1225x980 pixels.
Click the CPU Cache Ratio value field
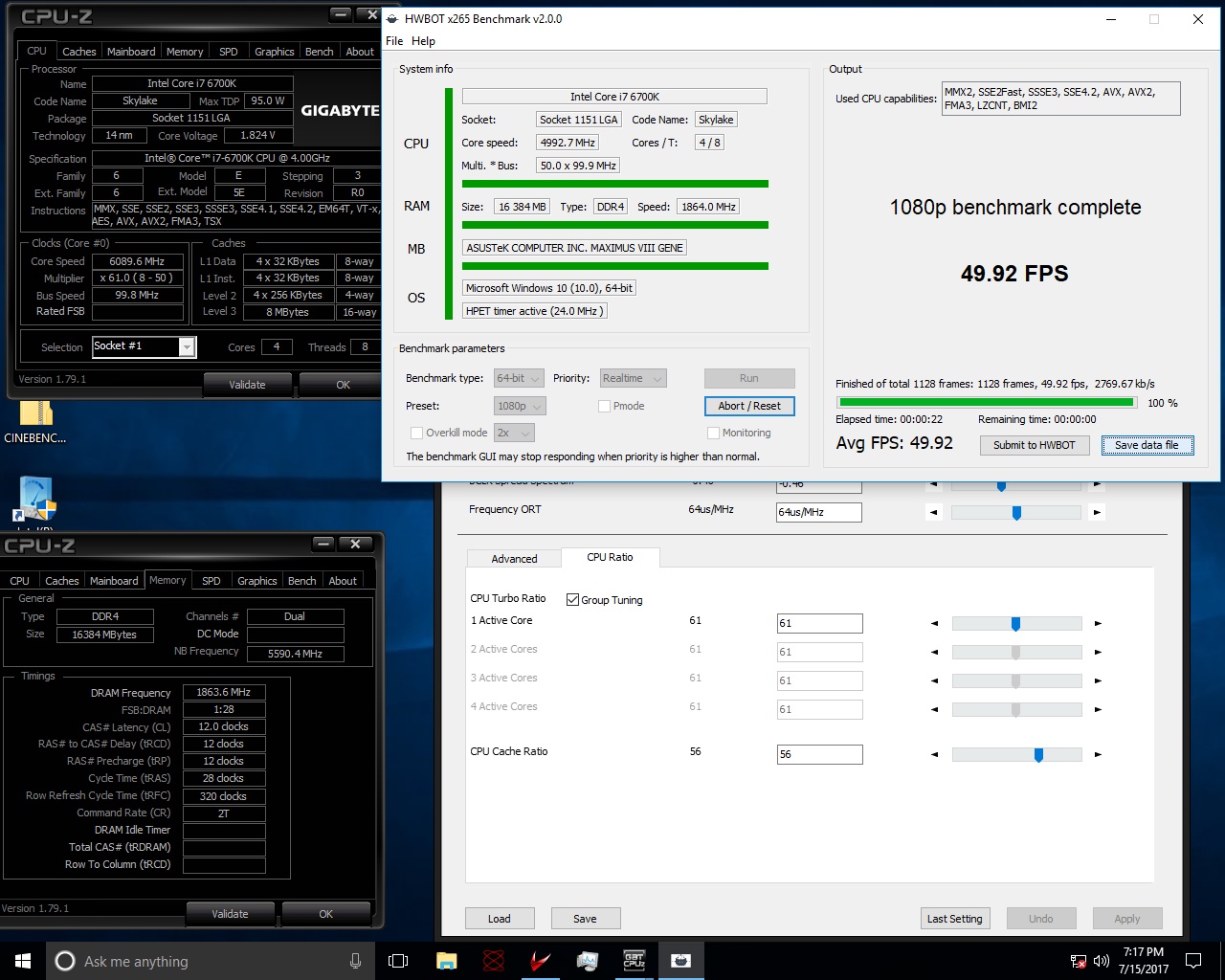click(819, 754)
